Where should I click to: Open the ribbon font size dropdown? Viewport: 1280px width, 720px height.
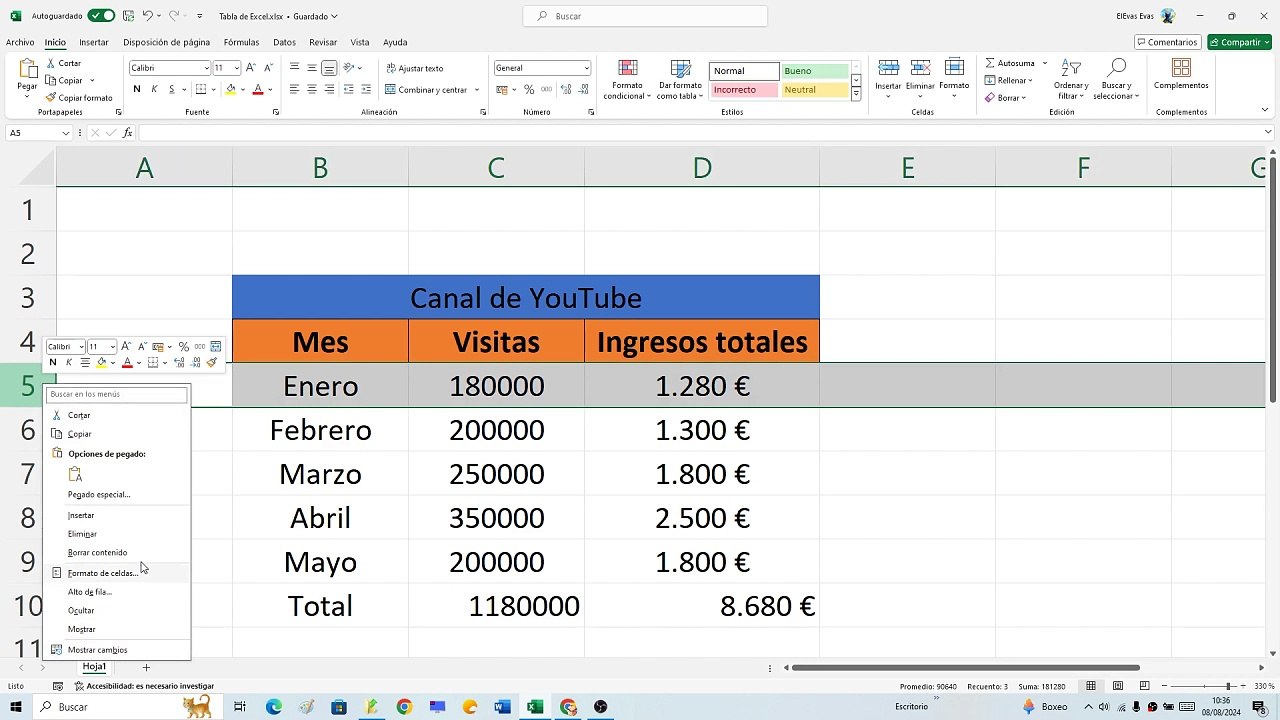[236, 68]
